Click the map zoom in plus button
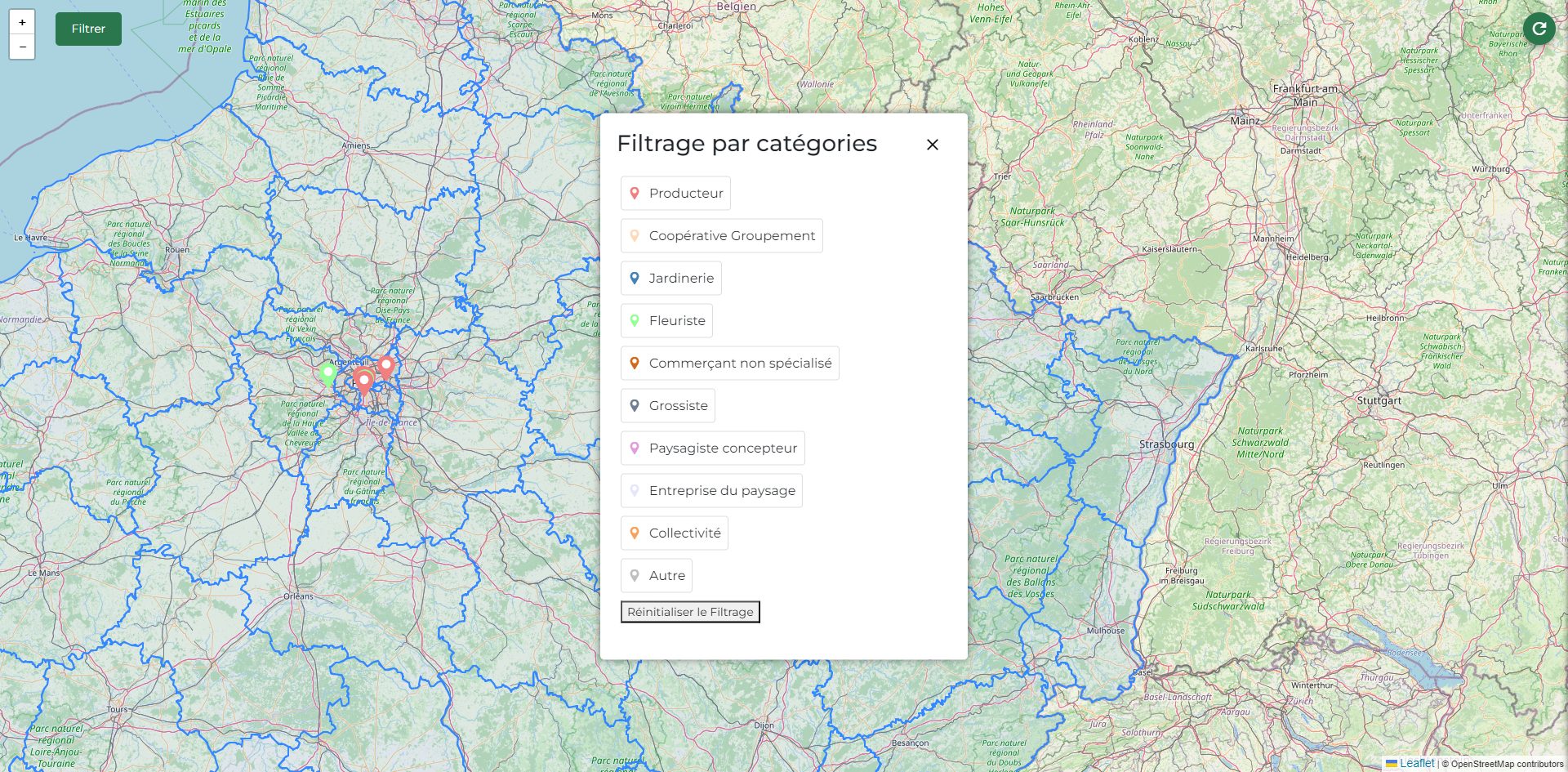Image resolution: width=1568 pixels, height=772 pixels. [22, 22]
